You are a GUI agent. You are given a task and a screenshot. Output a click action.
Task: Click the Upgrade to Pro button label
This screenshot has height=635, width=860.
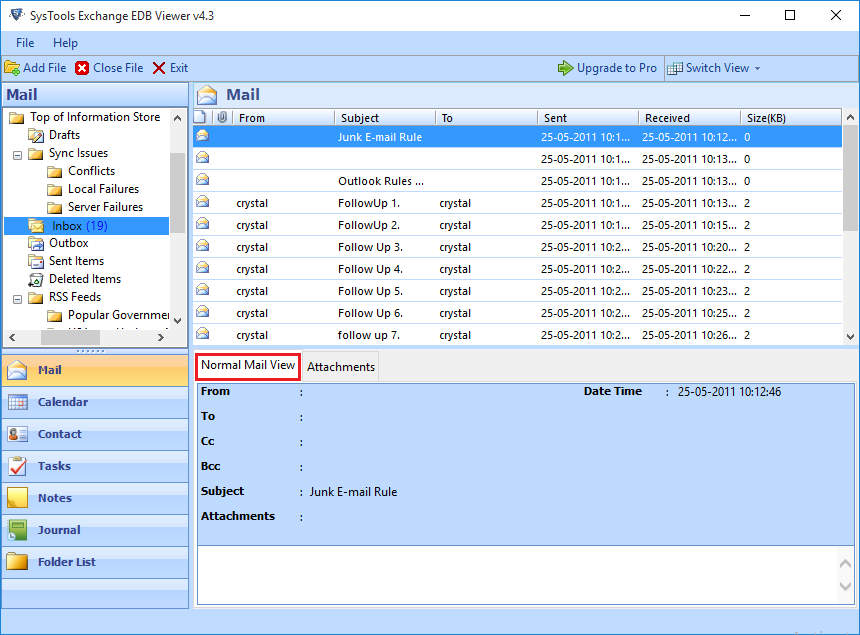point(616,68)
